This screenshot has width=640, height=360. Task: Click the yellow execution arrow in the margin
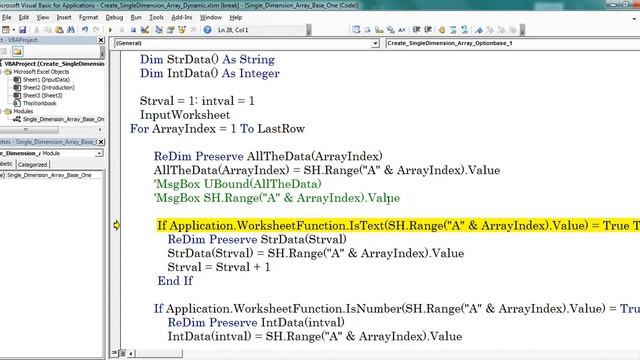(x=116, y=225)
